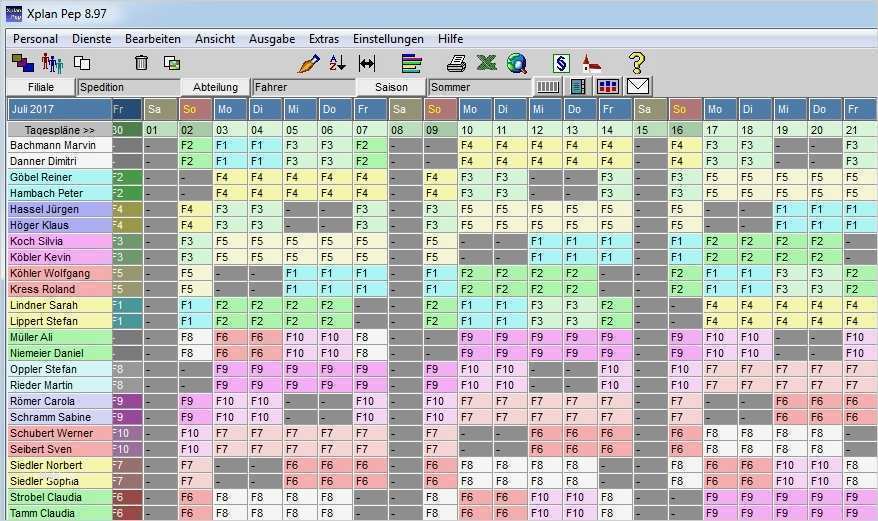Click the Xplan Pep title bar app icon
The image size is (878, 521).
[13, 13]
